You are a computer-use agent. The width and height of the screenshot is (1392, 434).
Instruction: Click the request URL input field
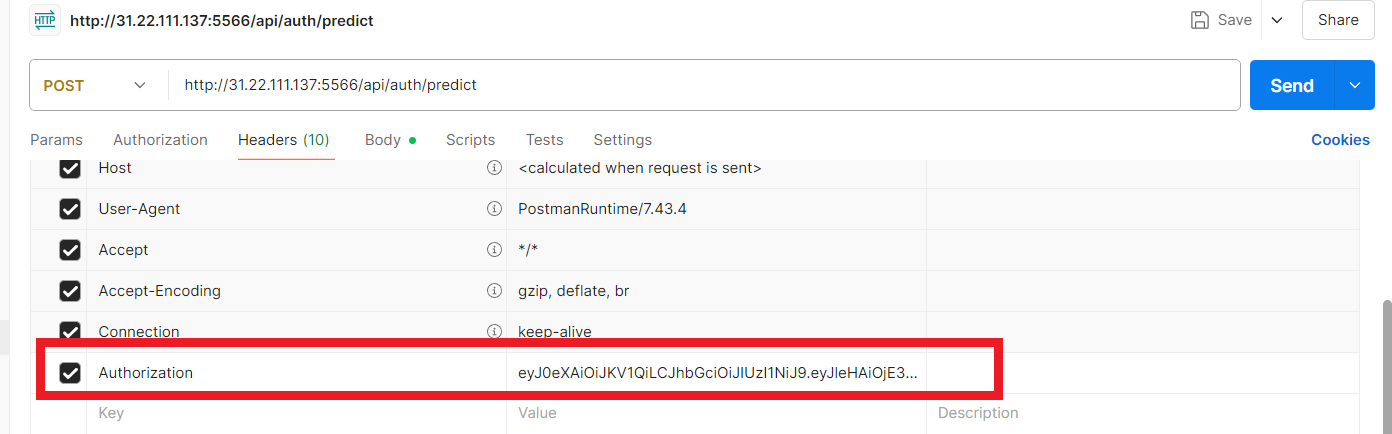tap(700, 86)
